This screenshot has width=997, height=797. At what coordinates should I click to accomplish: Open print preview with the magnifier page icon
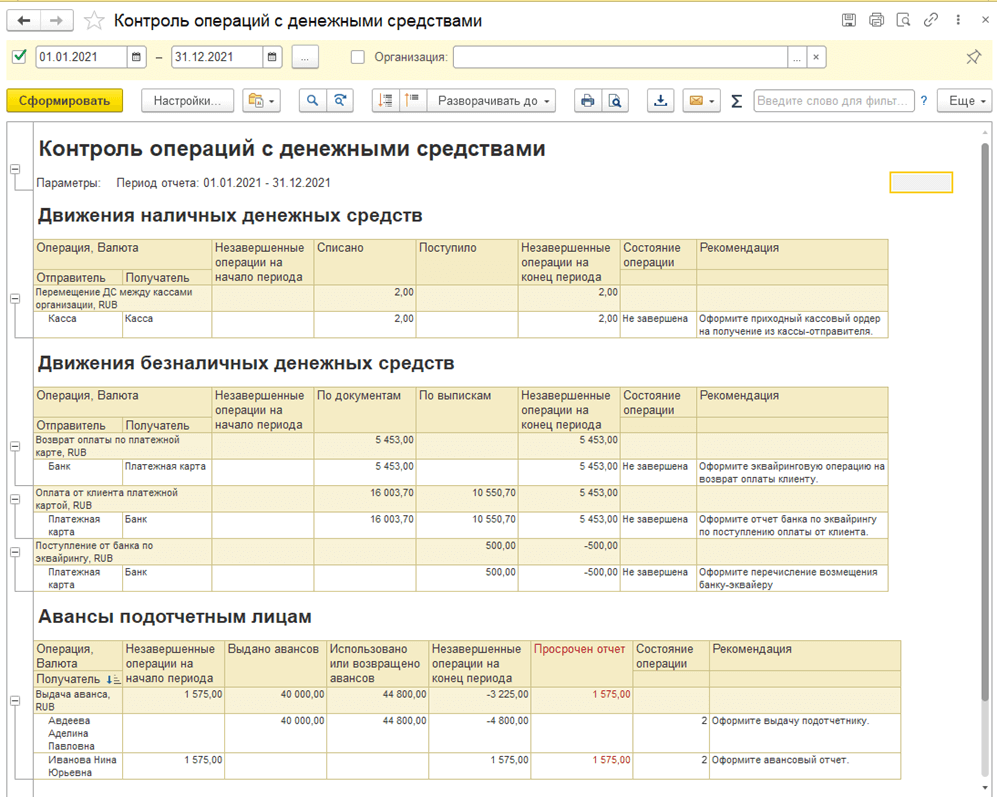pos(615,101)
